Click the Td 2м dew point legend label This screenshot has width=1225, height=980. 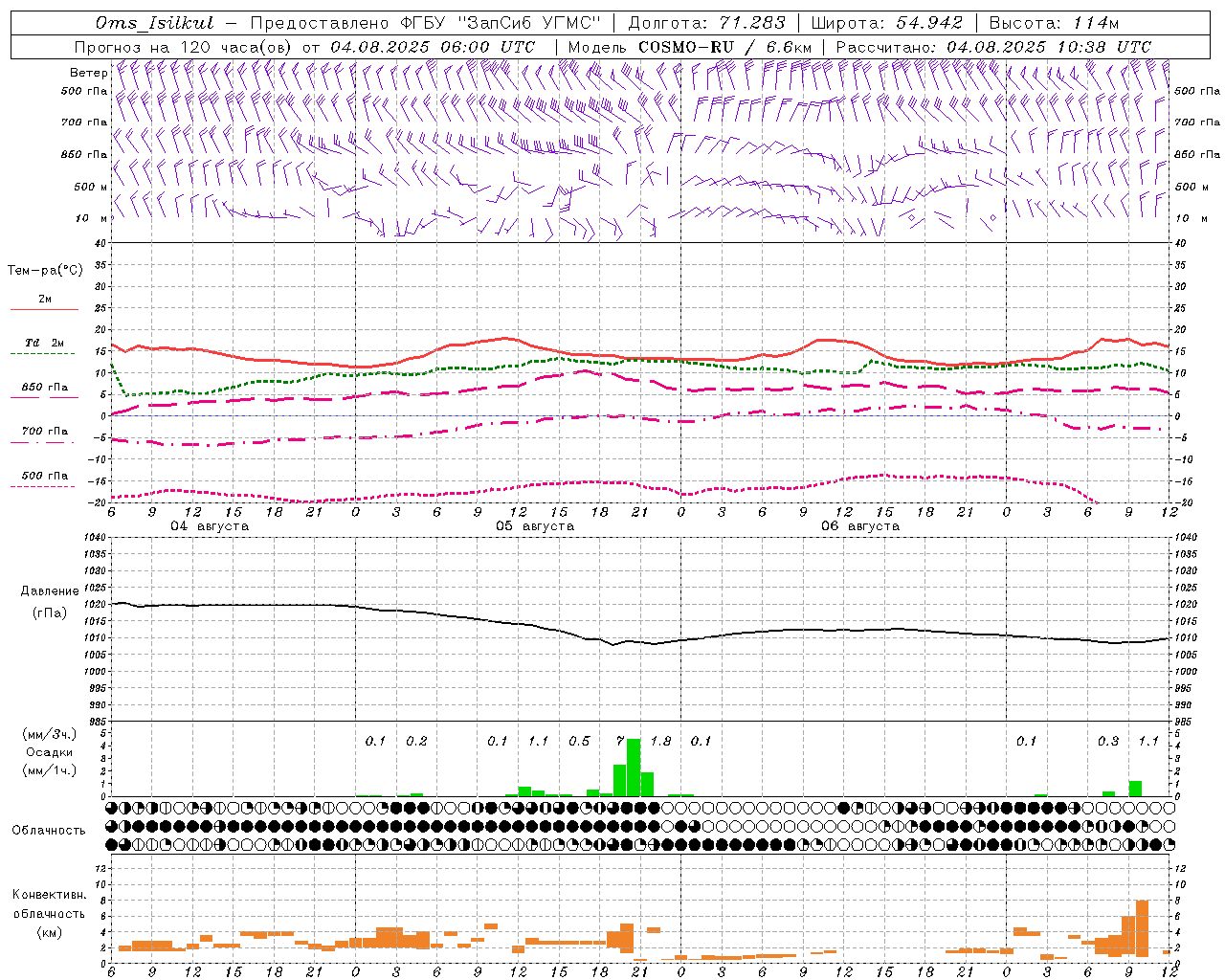tap(45, 343)
